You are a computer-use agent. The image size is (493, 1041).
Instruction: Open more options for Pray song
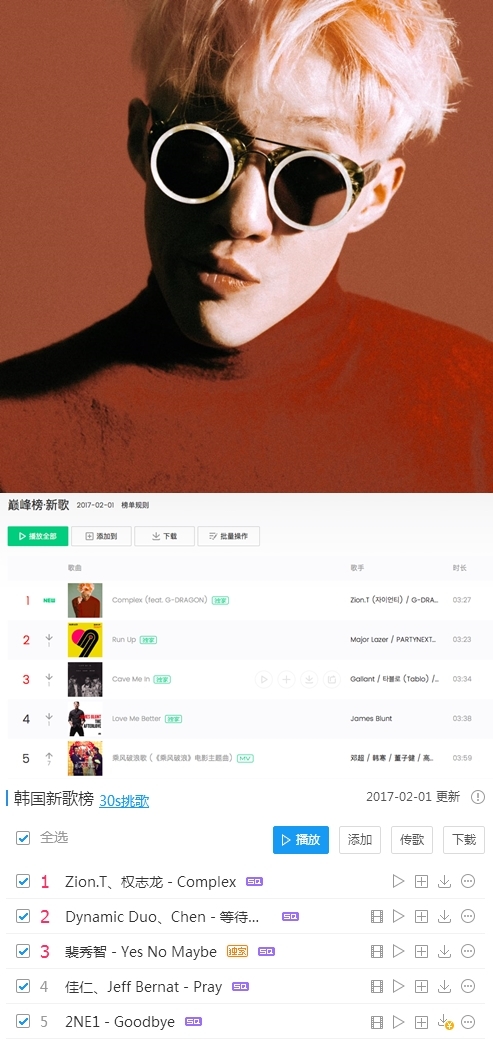tap(468, 987)
